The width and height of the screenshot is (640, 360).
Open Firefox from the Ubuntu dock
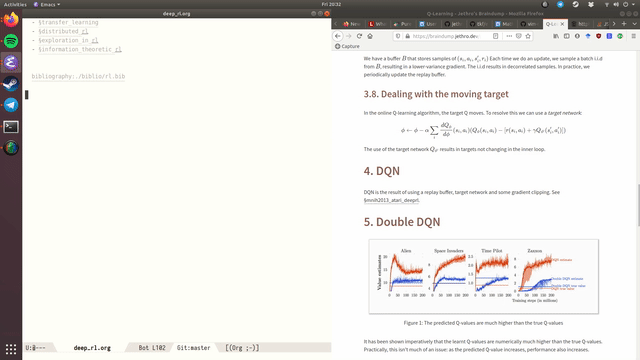pos(11,20)
